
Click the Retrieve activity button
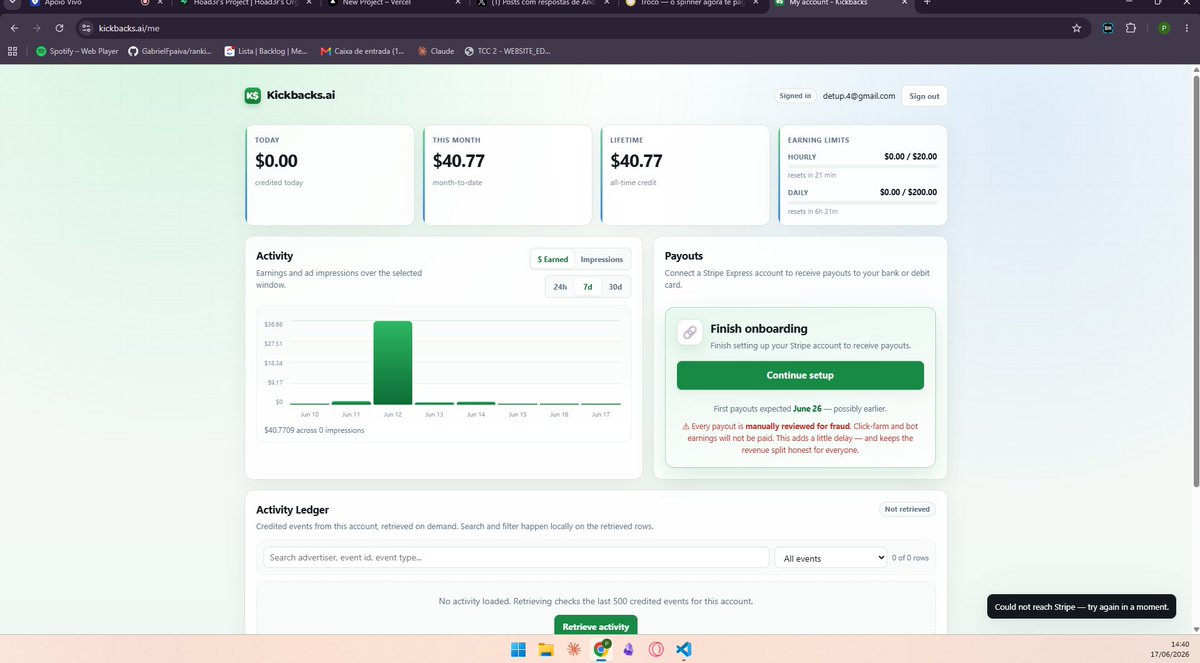[596, 627]
